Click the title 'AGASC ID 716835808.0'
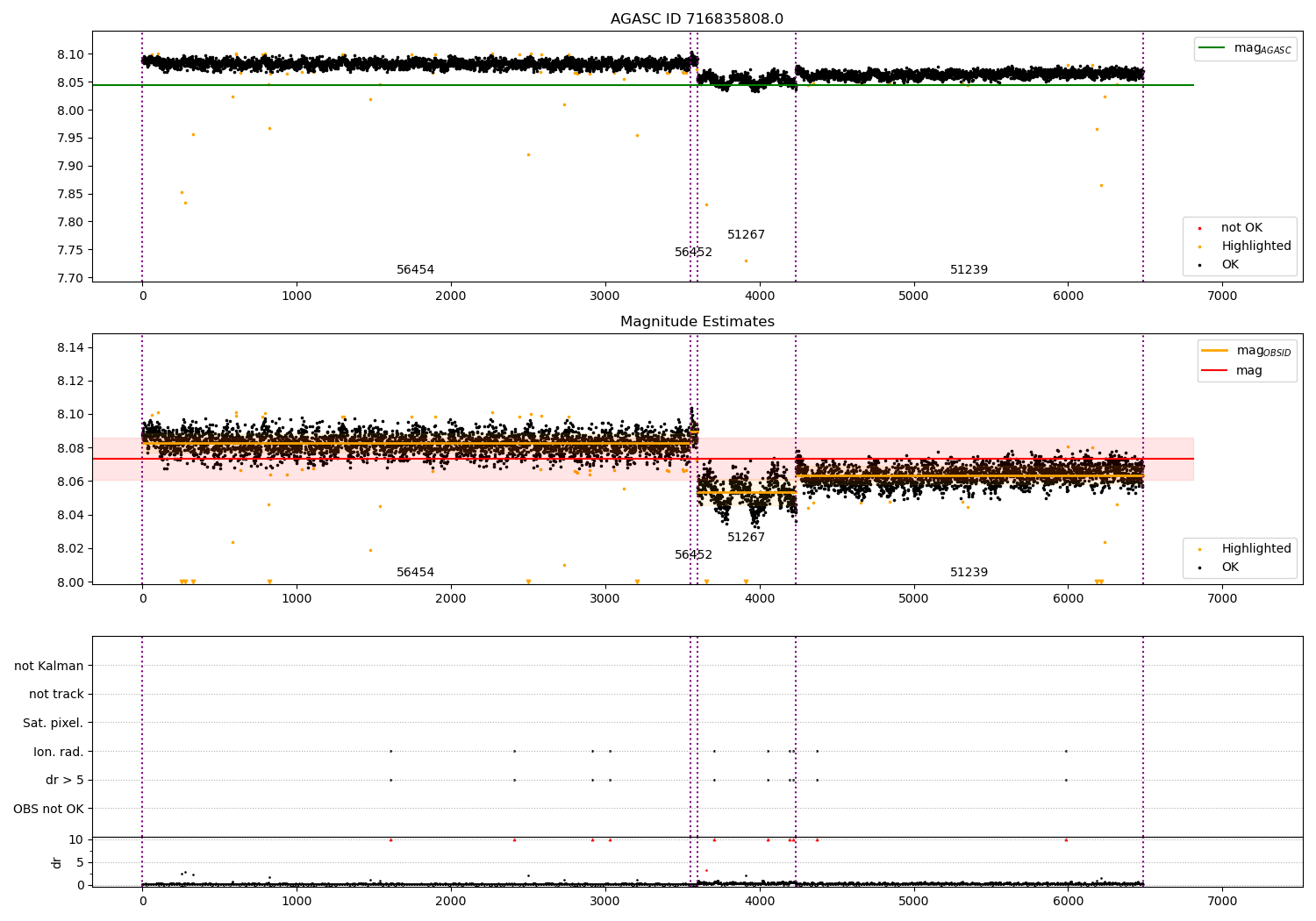Viewport: 1316px width, 921px height. (x=697, y=19)
